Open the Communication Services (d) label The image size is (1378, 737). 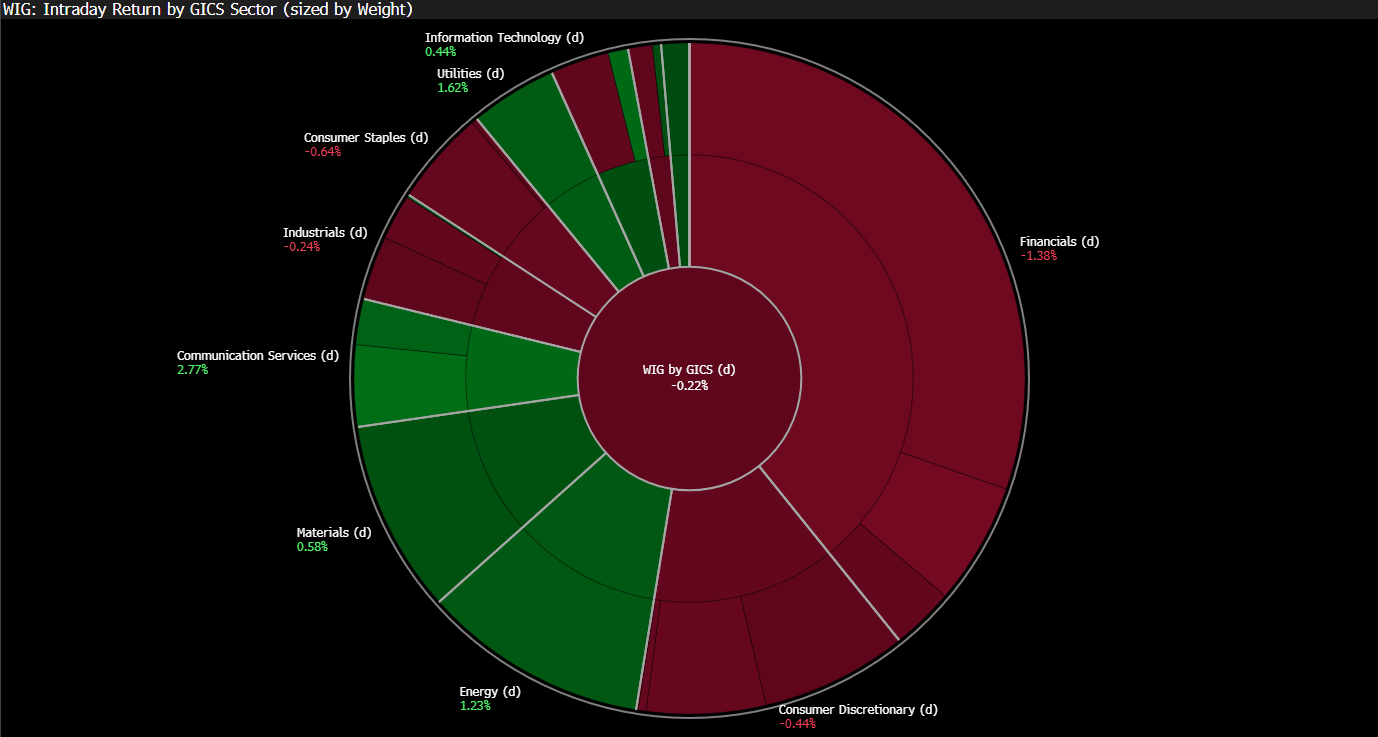click(x=258, y=356)
